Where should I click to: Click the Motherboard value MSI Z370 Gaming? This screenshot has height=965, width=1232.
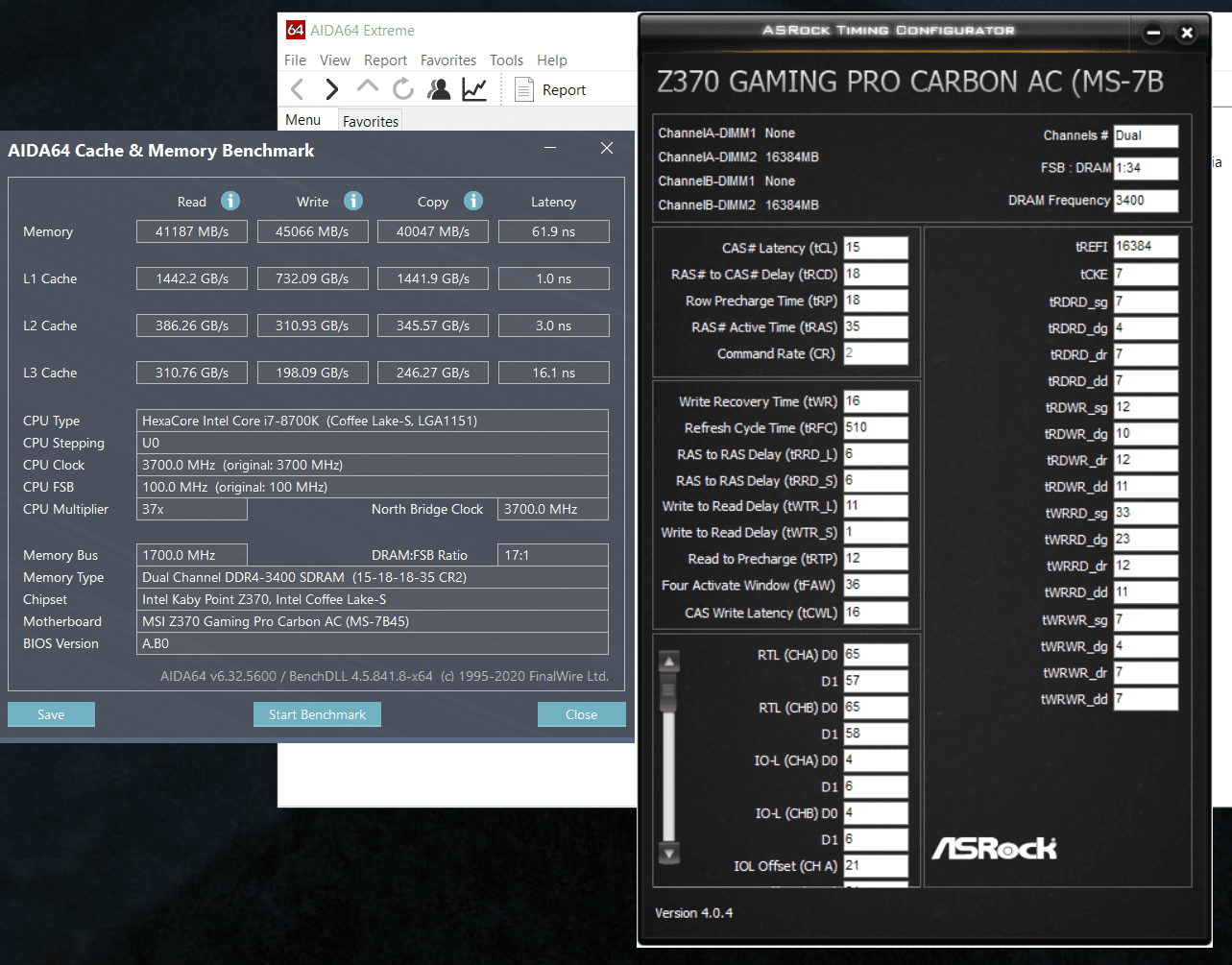click(x=373, y=621)
